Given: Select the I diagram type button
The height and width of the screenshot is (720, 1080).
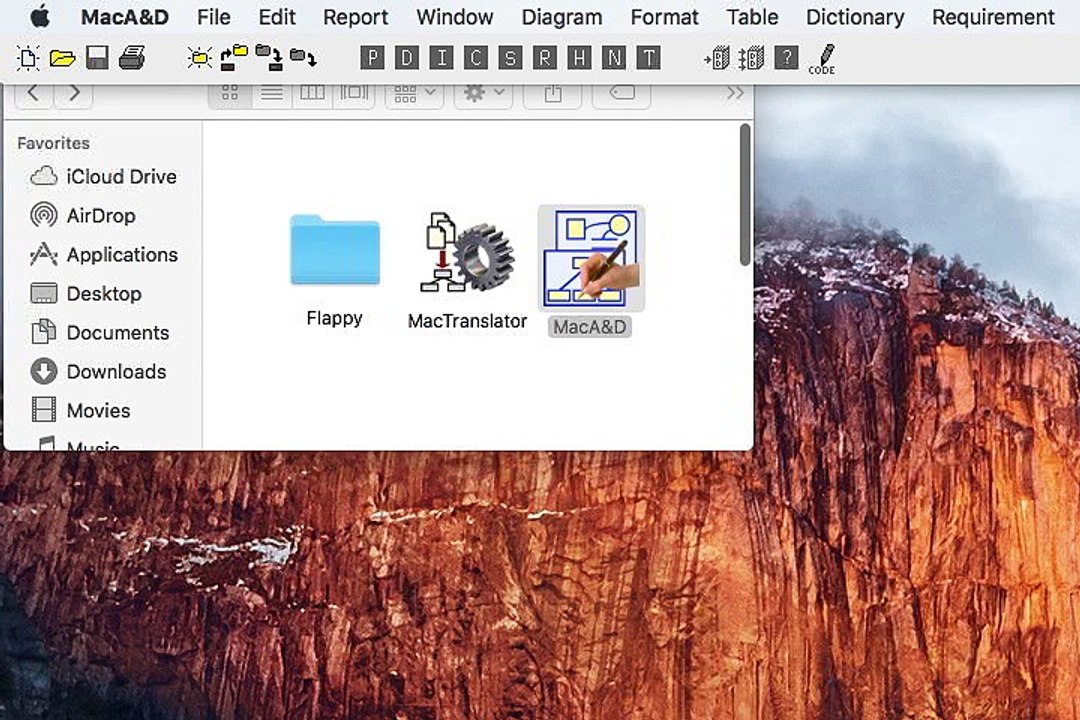Looking at the screenshot, I should coord(441,58).
